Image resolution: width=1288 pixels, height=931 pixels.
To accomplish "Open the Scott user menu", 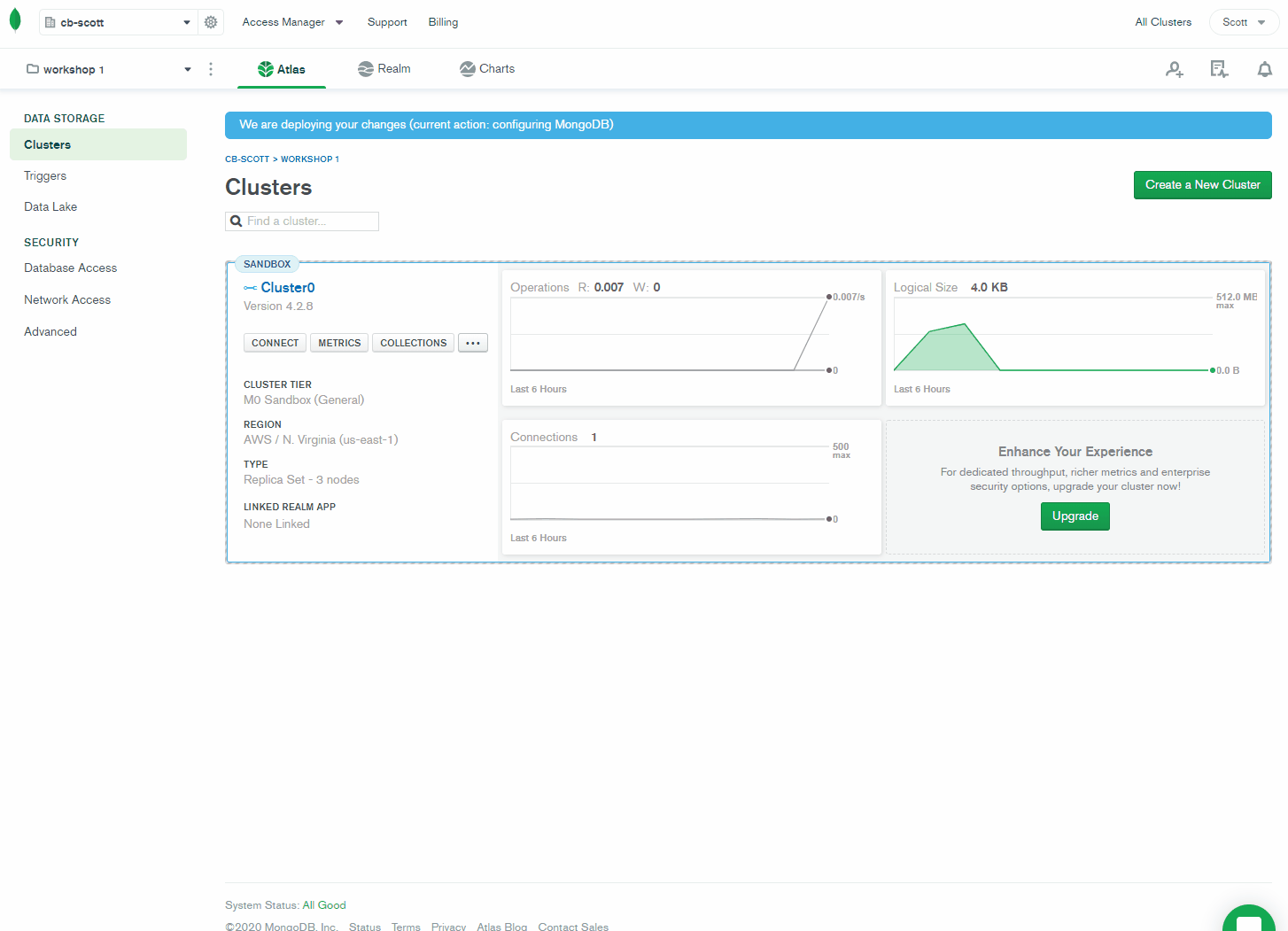I will click(1244, 22).
